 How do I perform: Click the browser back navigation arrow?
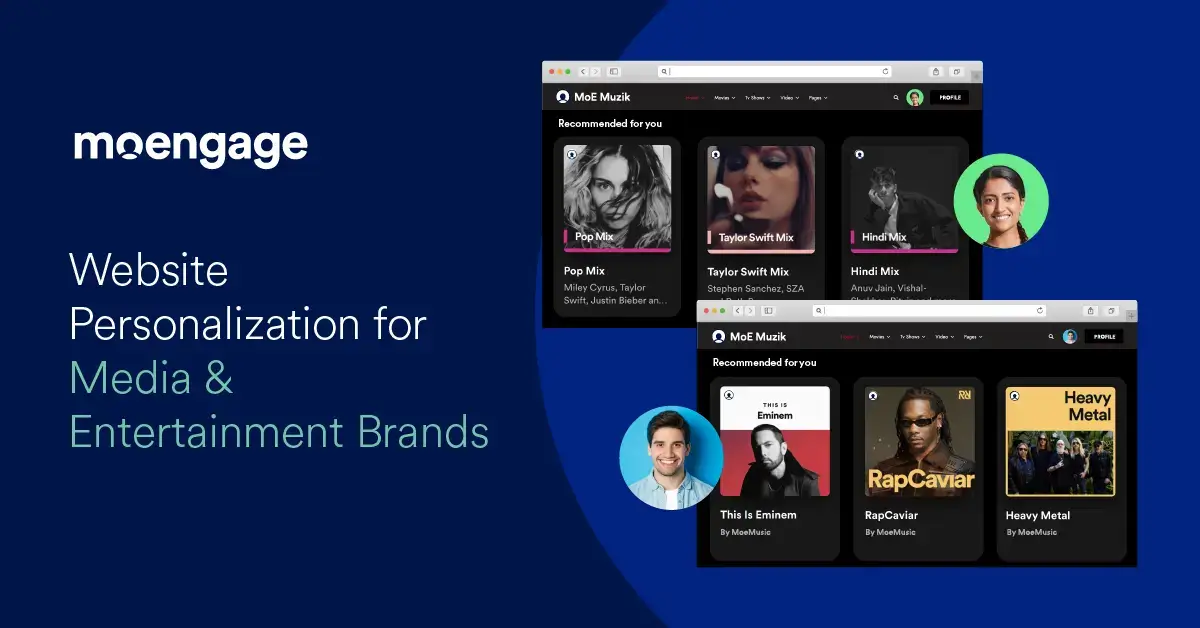pos(583,70)
